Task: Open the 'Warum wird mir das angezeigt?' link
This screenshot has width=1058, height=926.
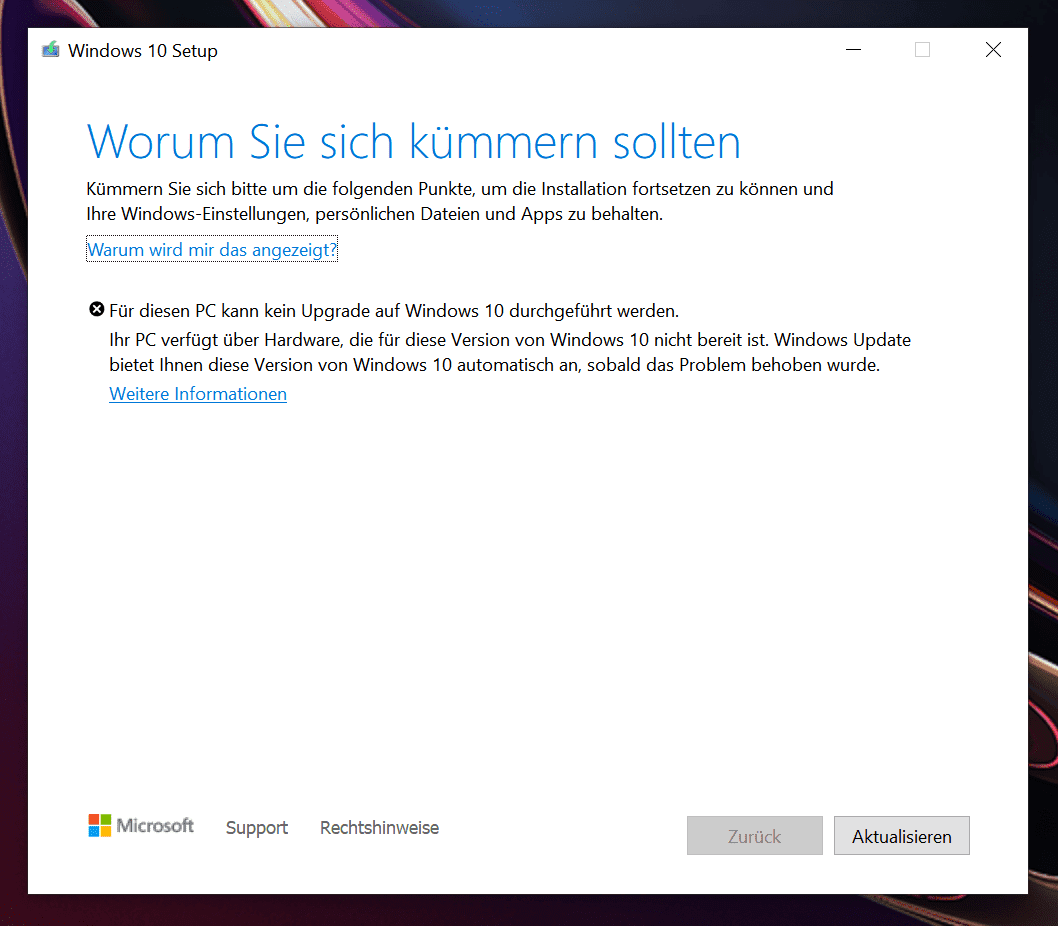Action: tap(212, 250)
